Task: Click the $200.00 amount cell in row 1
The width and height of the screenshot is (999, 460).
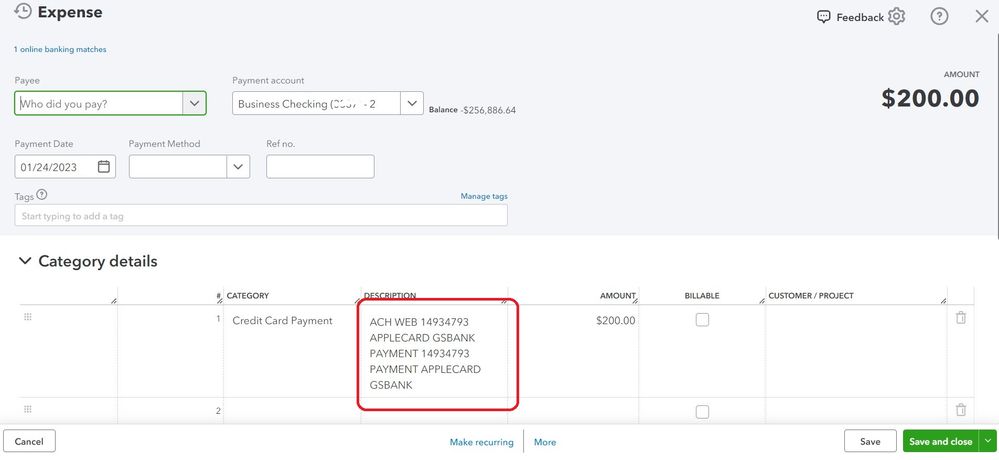Action: [573, 351]
